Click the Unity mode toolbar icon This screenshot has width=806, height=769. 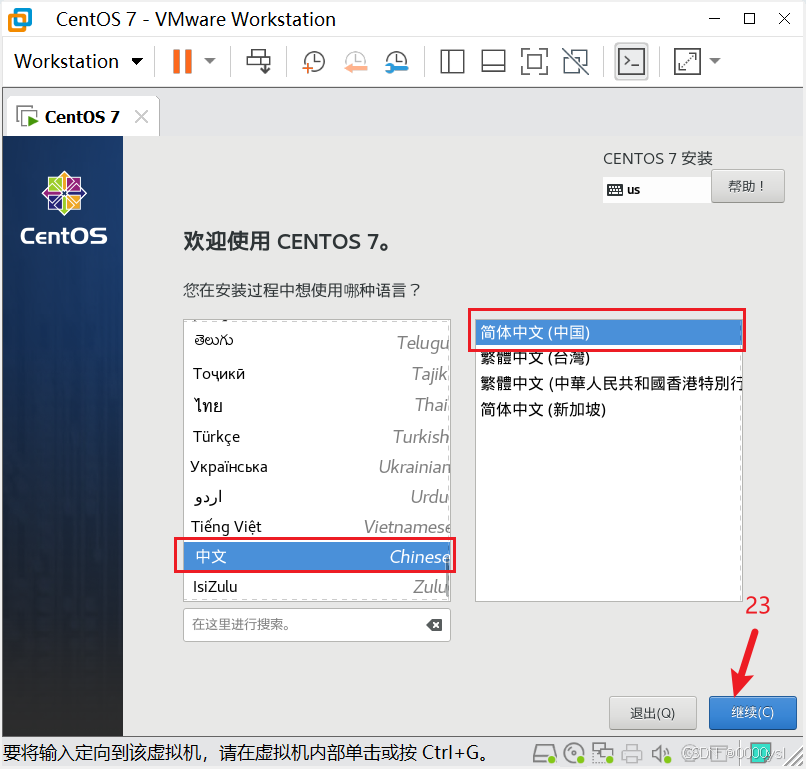click(x=575, y=61)
